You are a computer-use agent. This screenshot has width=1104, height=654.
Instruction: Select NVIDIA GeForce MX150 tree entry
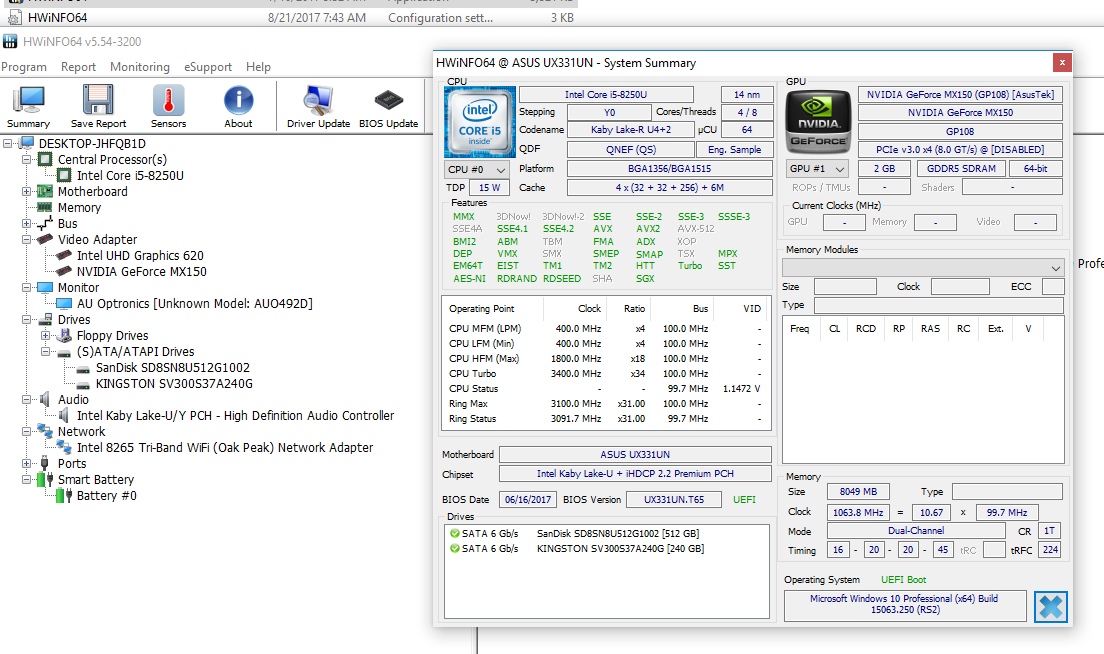pyautogui.click(x=142, y=272)
